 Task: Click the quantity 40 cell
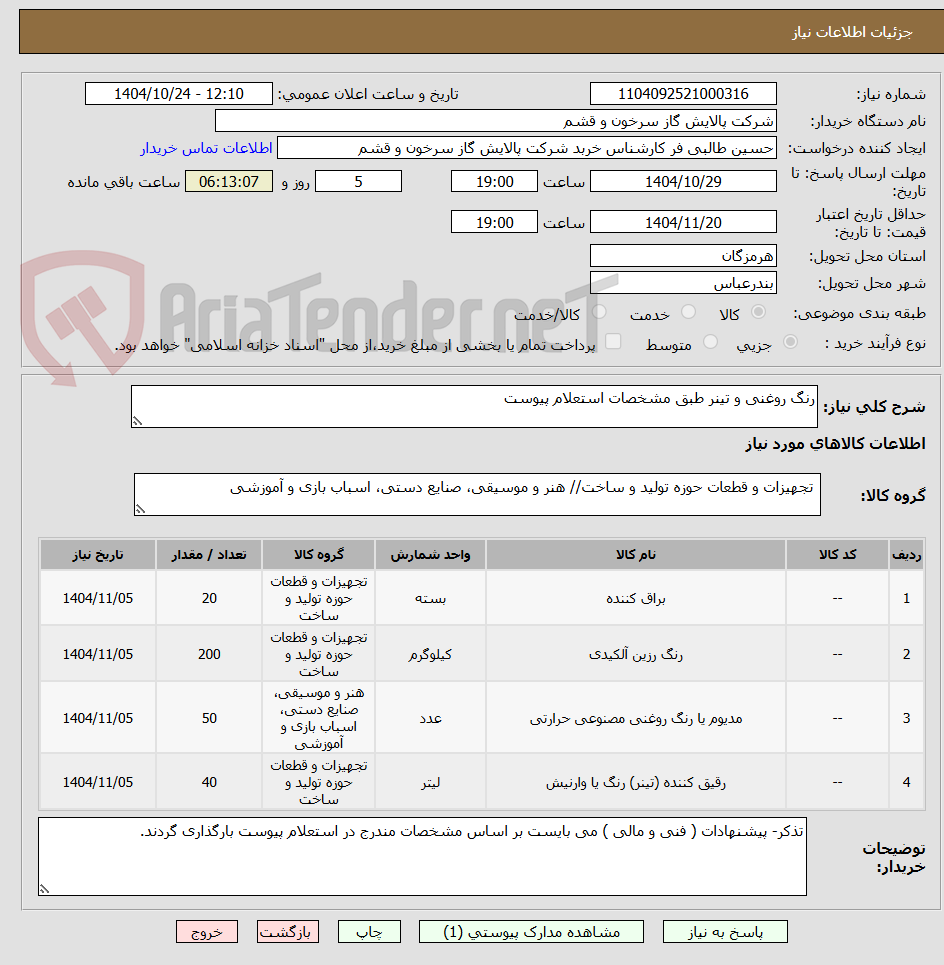click(209, 782)
